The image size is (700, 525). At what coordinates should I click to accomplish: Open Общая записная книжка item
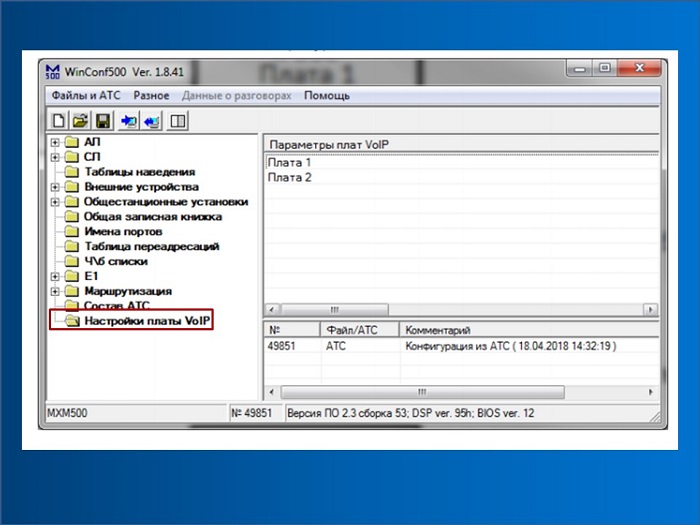(153, 217)
